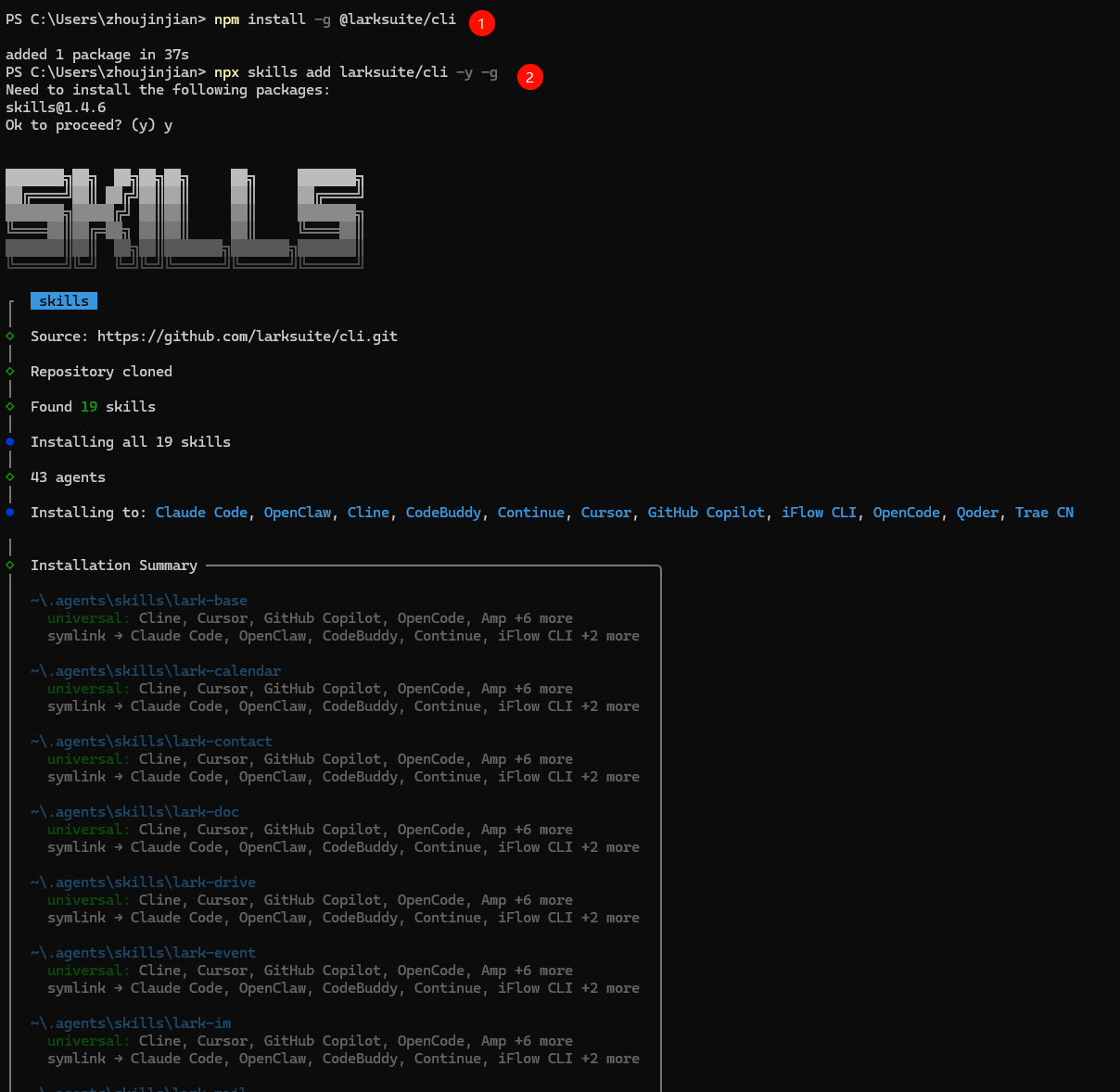Image resolution: width=1120 pixels, height=1092 pixels.
Task: Select the lark-calendar skill path
Action: tap(156, 671)
